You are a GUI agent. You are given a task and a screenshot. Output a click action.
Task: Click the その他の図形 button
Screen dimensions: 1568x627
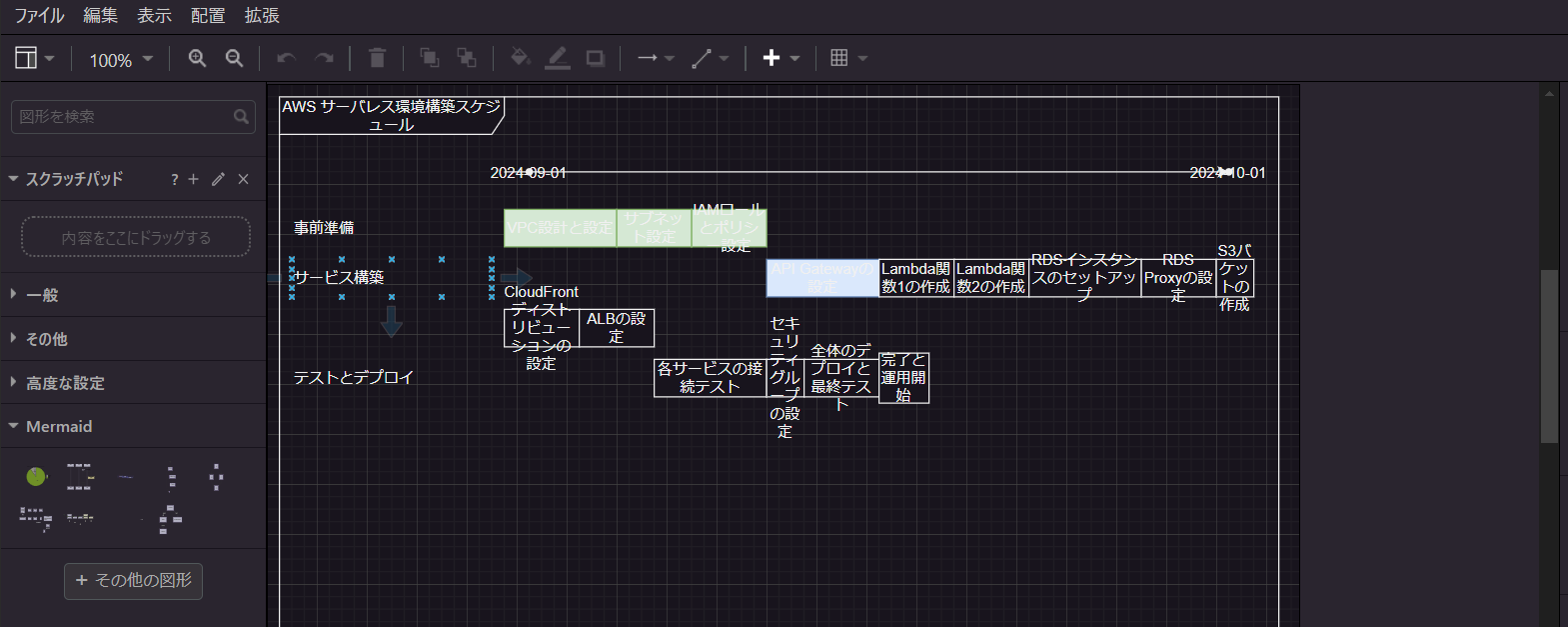point(133,581)
